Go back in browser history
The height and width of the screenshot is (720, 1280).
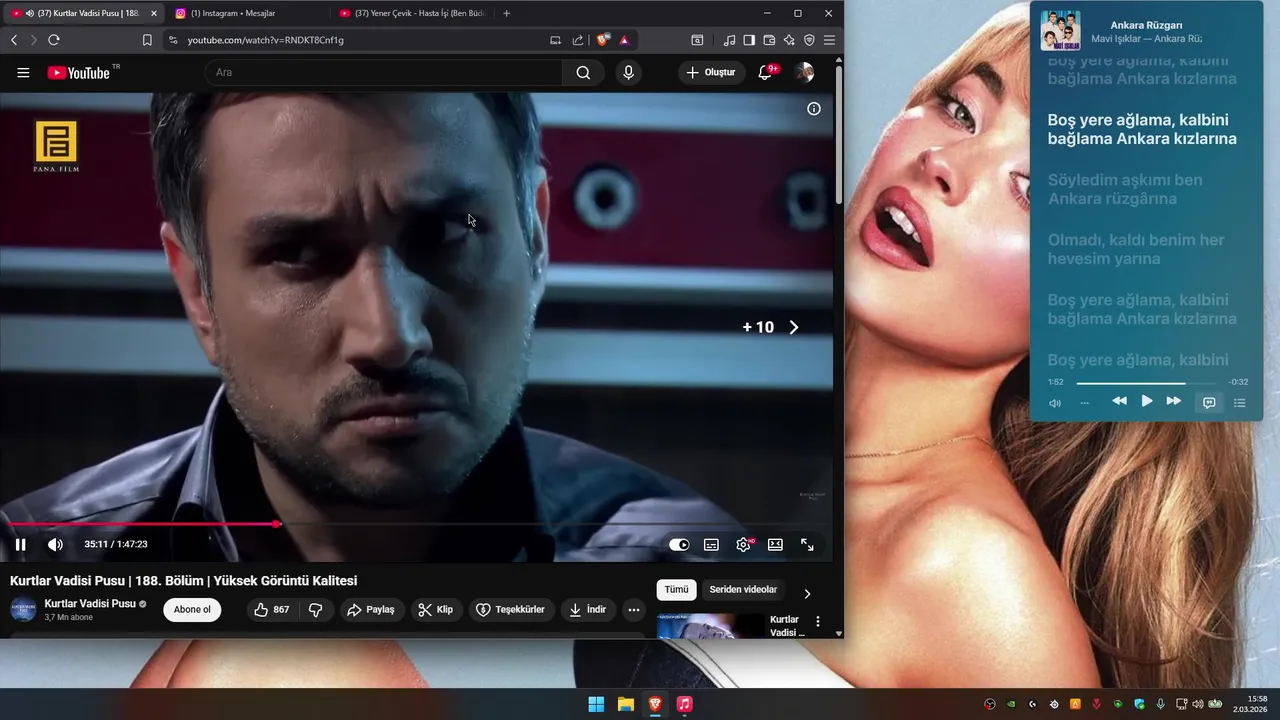tap(14, 40)
